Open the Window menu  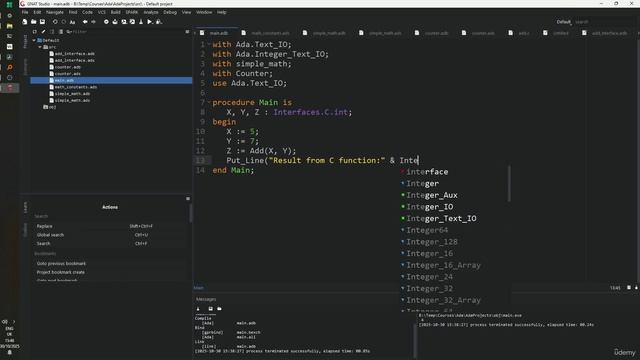pos(204,12)
